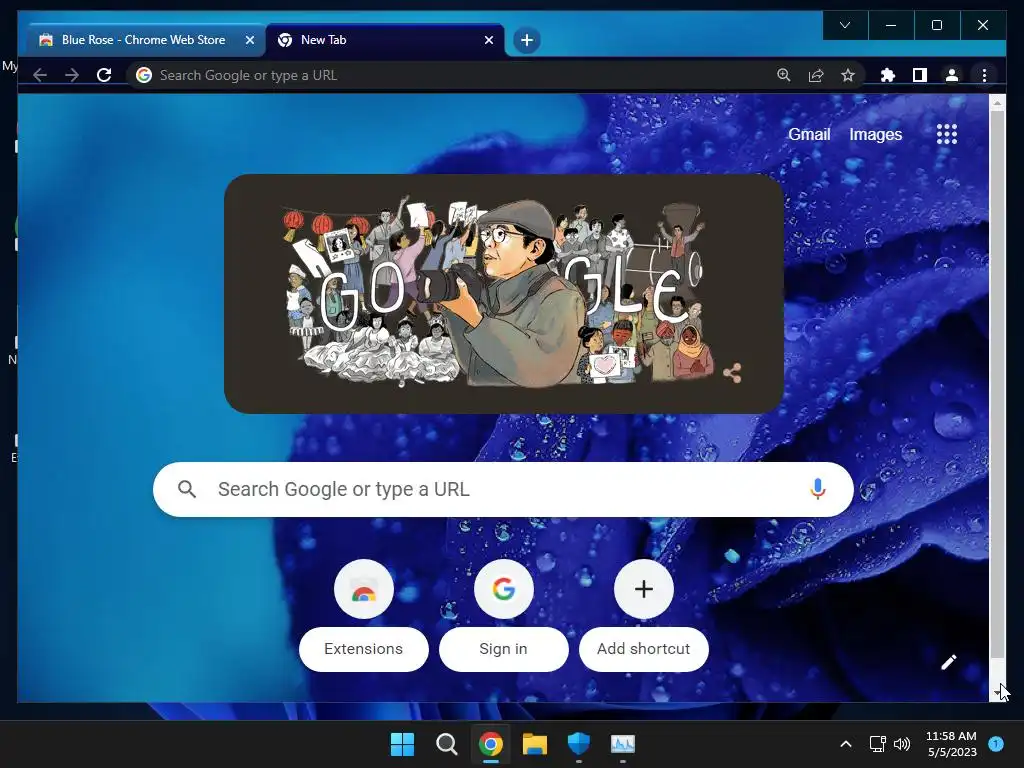Focus the Search Google or type a URL box

point(503,489)
